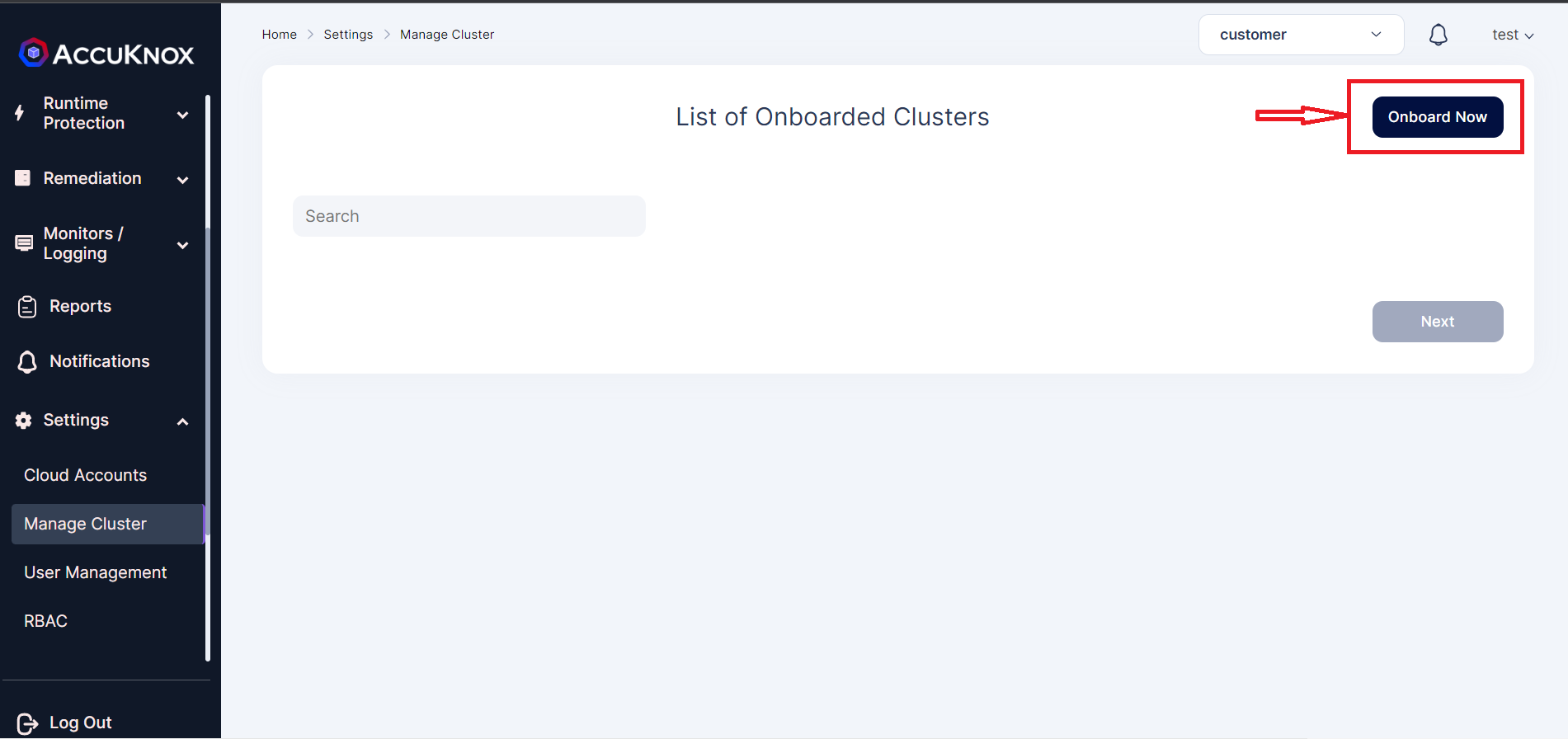Open Reports via its clipboard icon

pos(27,307)
